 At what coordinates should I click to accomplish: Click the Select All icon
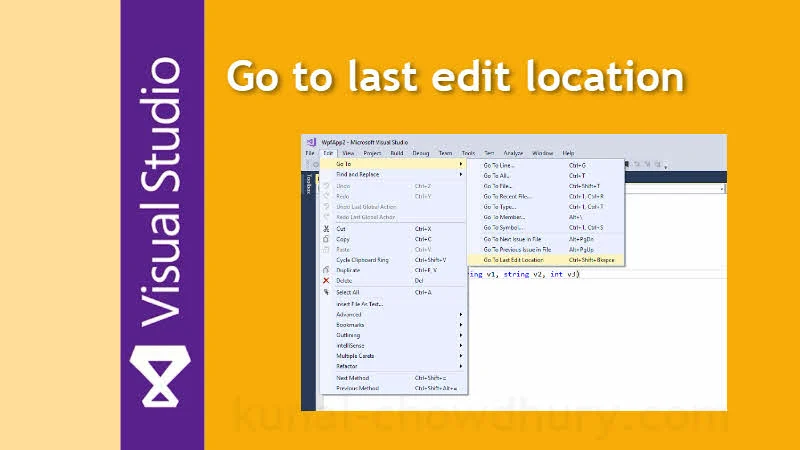tap(326, 292)
